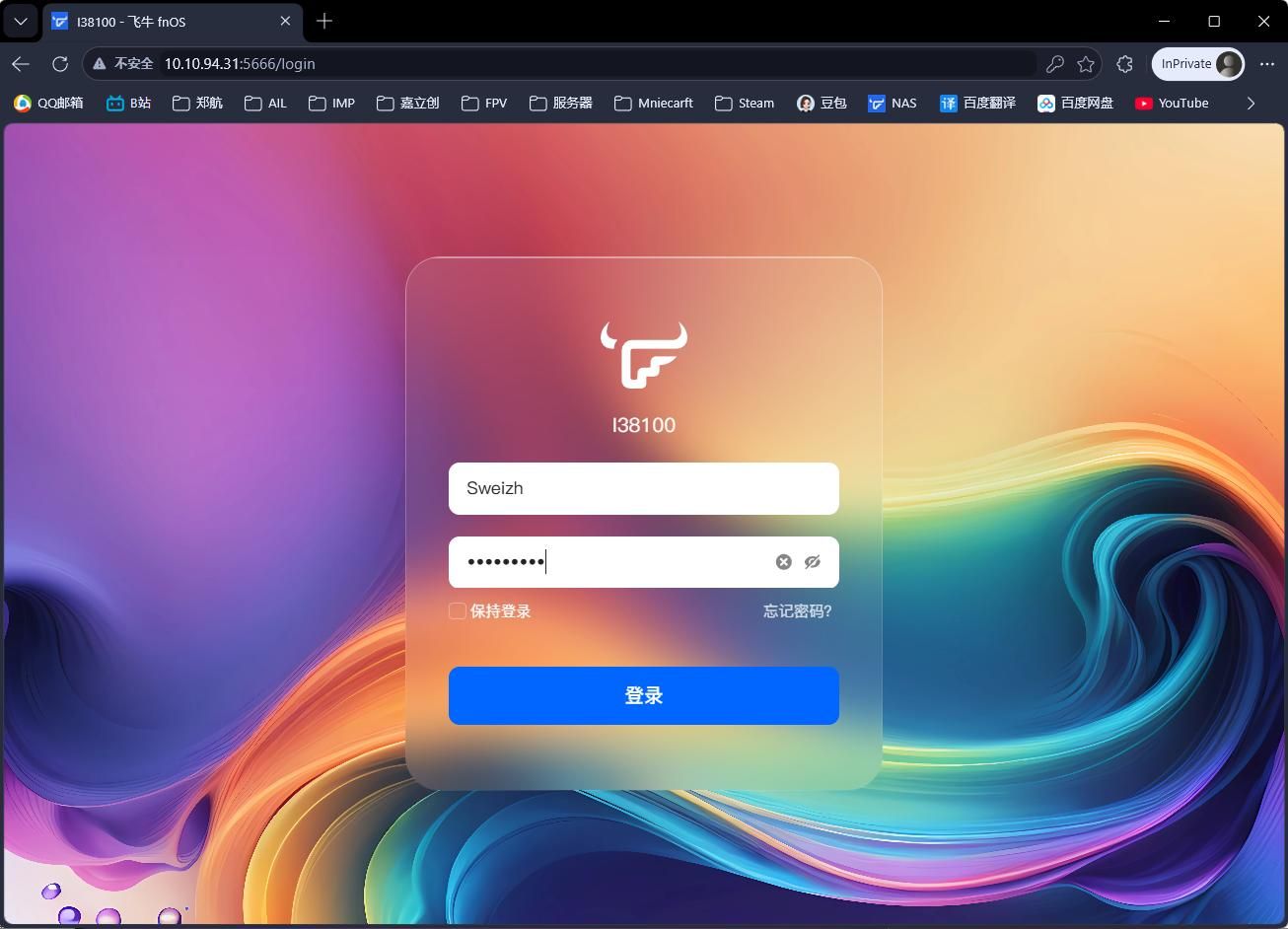This screenshot has width=1288, height=929.
Task: Expand the Mniecarft bookmark folder
Action: [654, 103]
